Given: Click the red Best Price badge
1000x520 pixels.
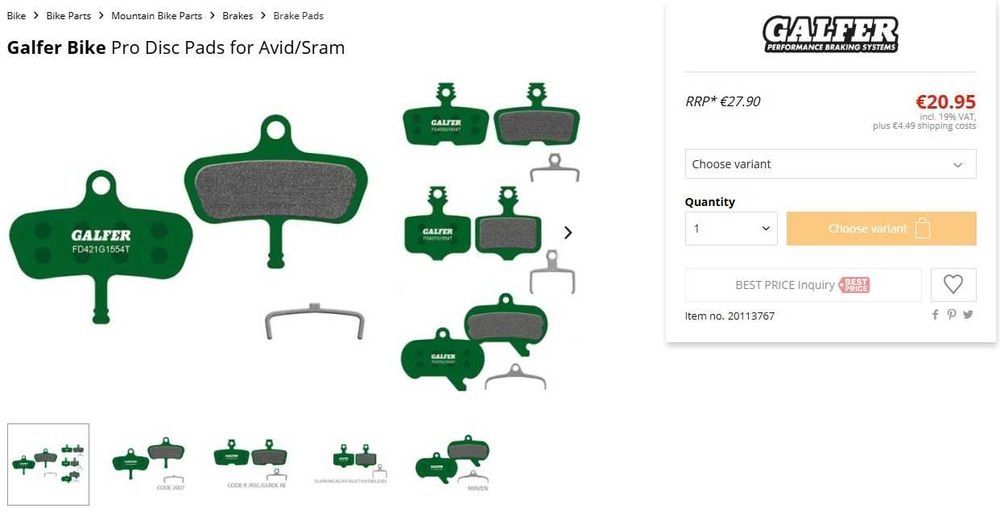Looking at the screenshot, I should tap(854, 285).
